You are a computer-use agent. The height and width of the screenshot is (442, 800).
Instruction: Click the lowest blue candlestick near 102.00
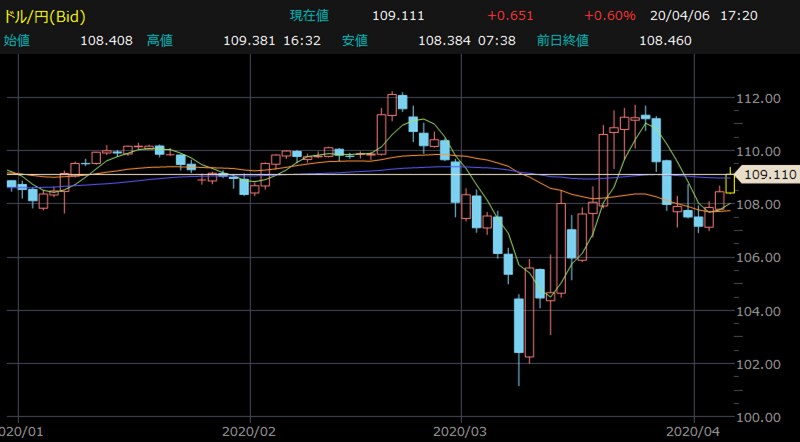pos(519,325)
